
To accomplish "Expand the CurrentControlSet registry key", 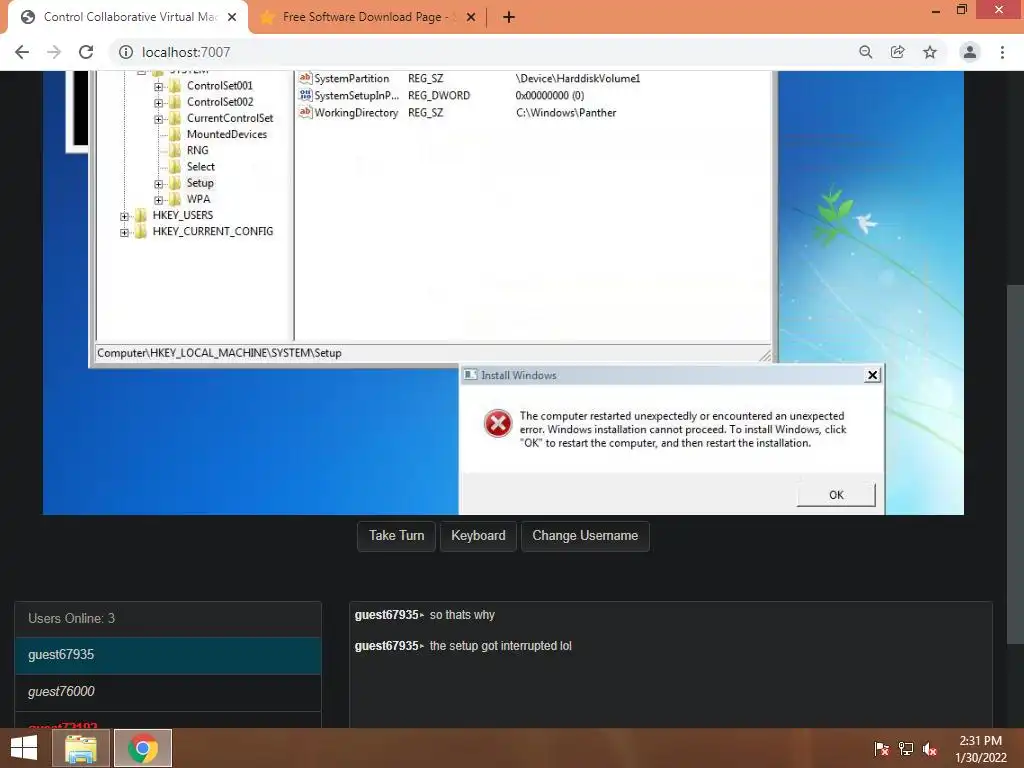I will pos(159,120).
